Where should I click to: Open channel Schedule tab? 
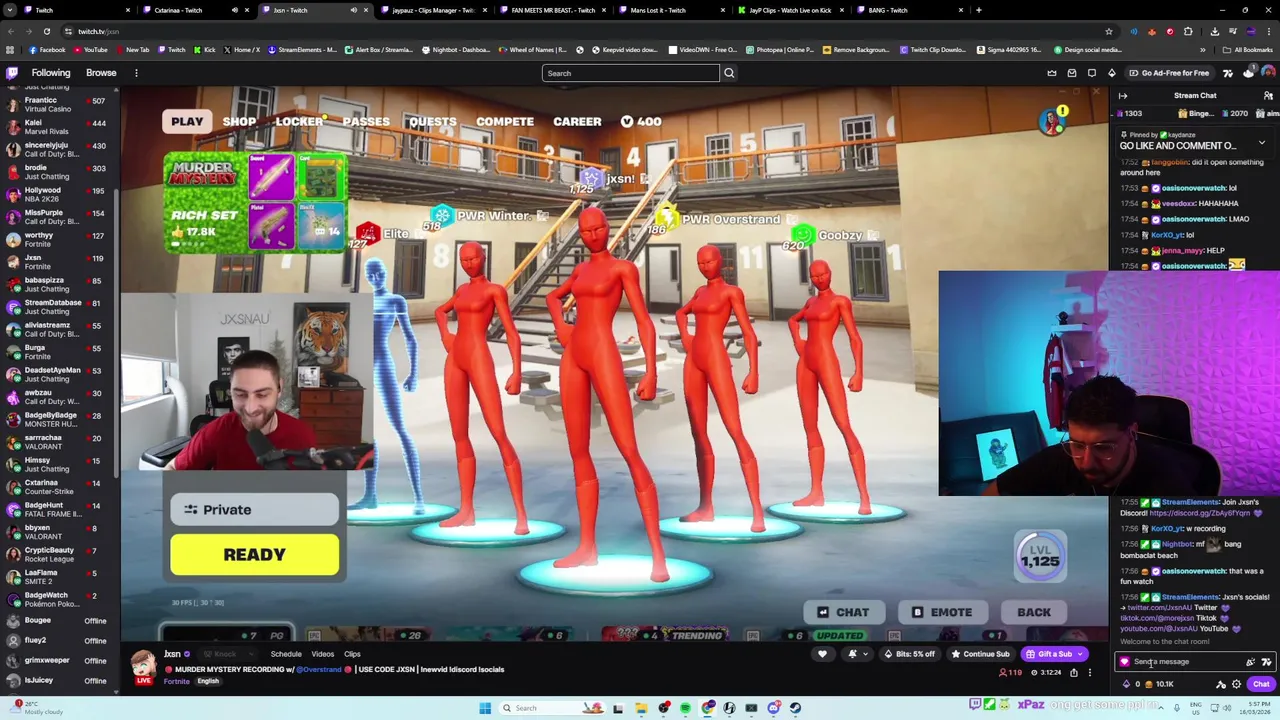285,654
